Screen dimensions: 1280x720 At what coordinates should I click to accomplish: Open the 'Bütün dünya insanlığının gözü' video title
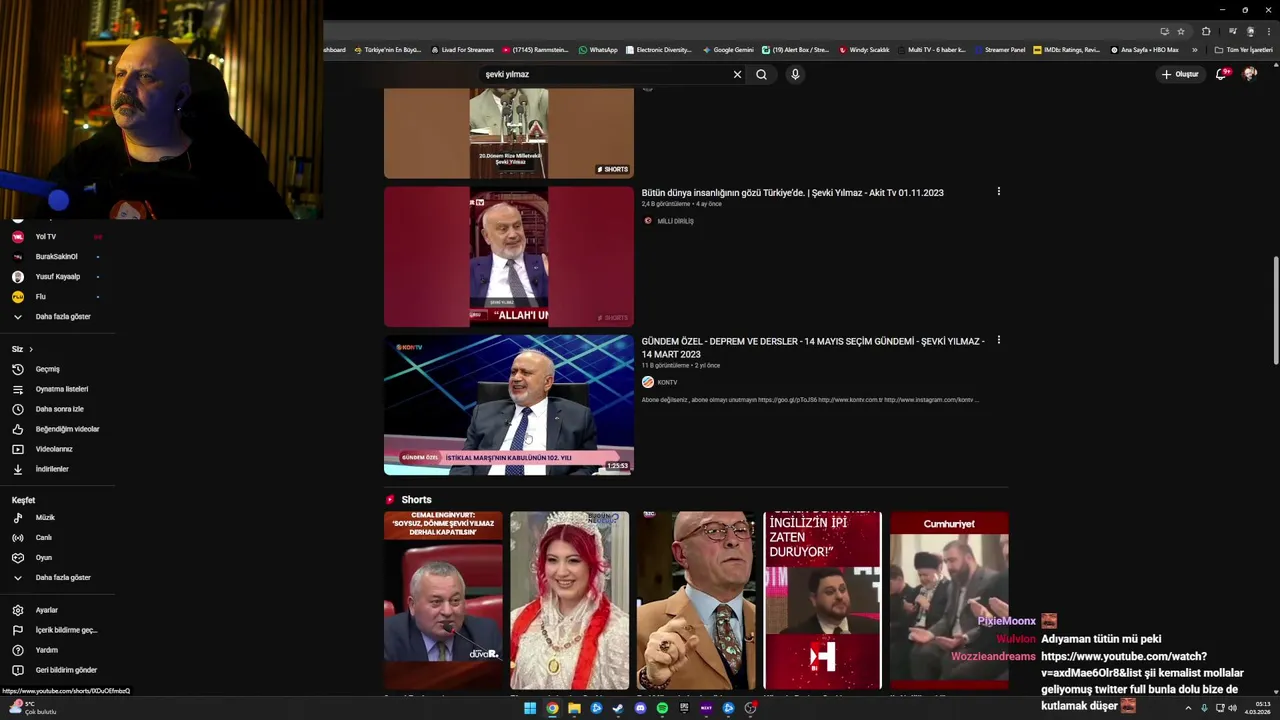(792, 193)
